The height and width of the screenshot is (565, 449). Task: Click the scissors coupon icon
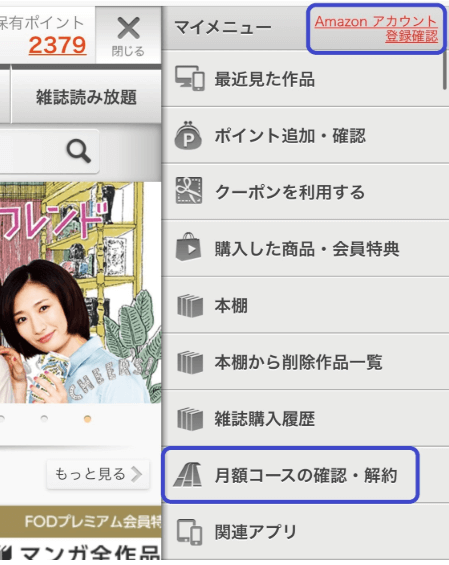coord(188,190)
